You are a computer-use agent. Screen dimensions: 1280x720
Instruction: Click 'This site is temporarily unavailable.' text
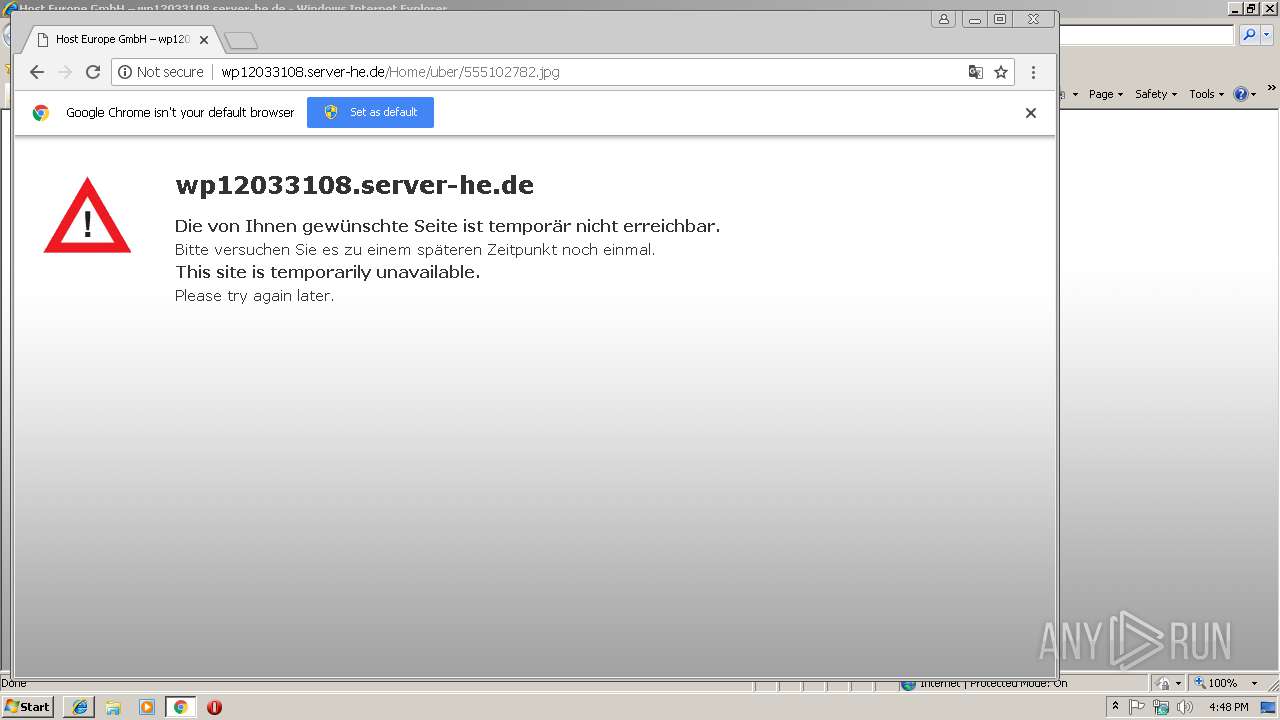[x=327, y=272]
